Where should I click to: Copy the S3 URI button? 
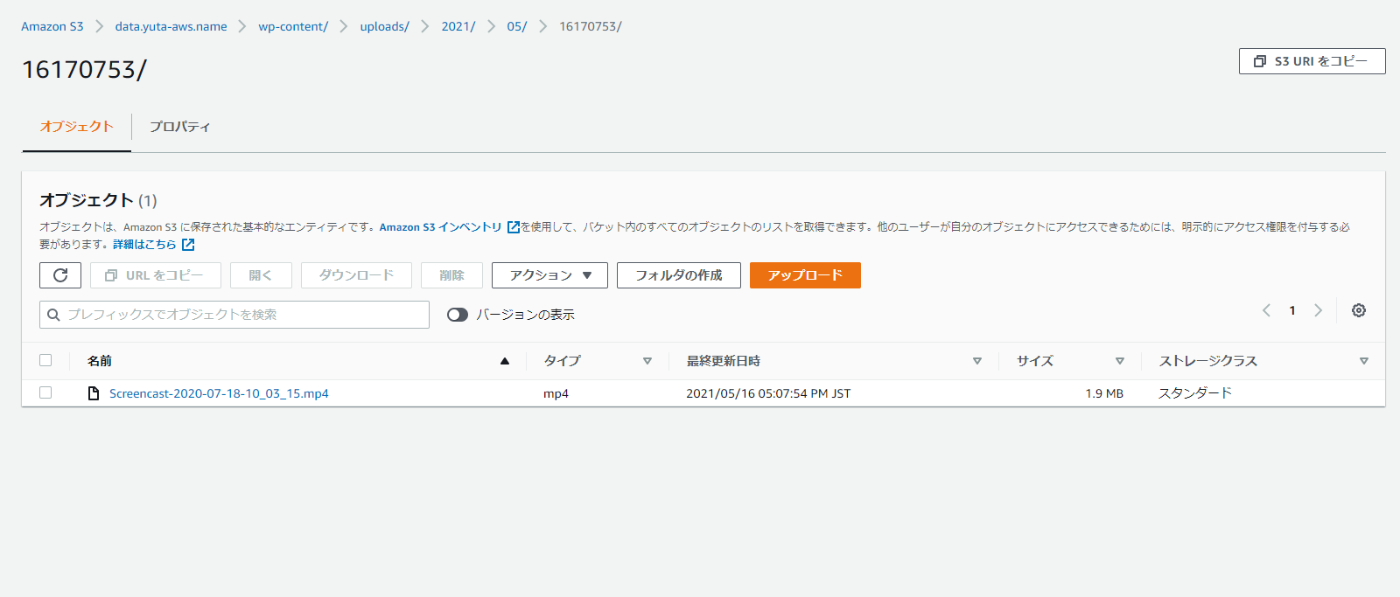[x=1312, y=61]
